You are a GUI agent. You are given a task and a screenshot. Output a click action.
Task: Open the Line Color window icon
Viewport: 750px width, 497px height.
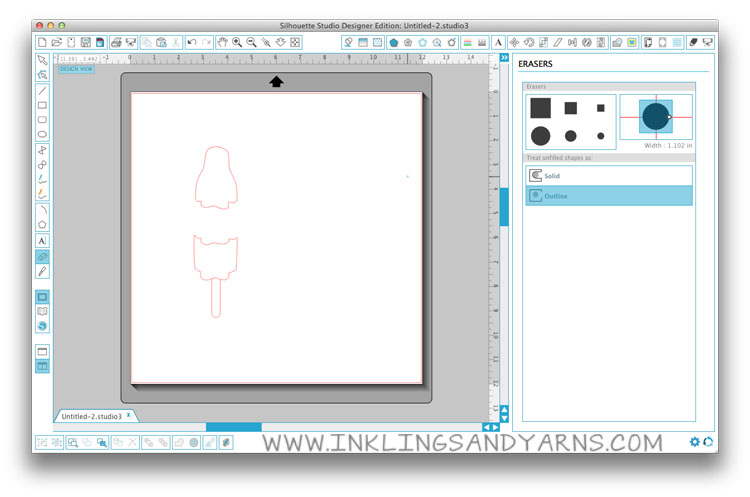(467, 42)
